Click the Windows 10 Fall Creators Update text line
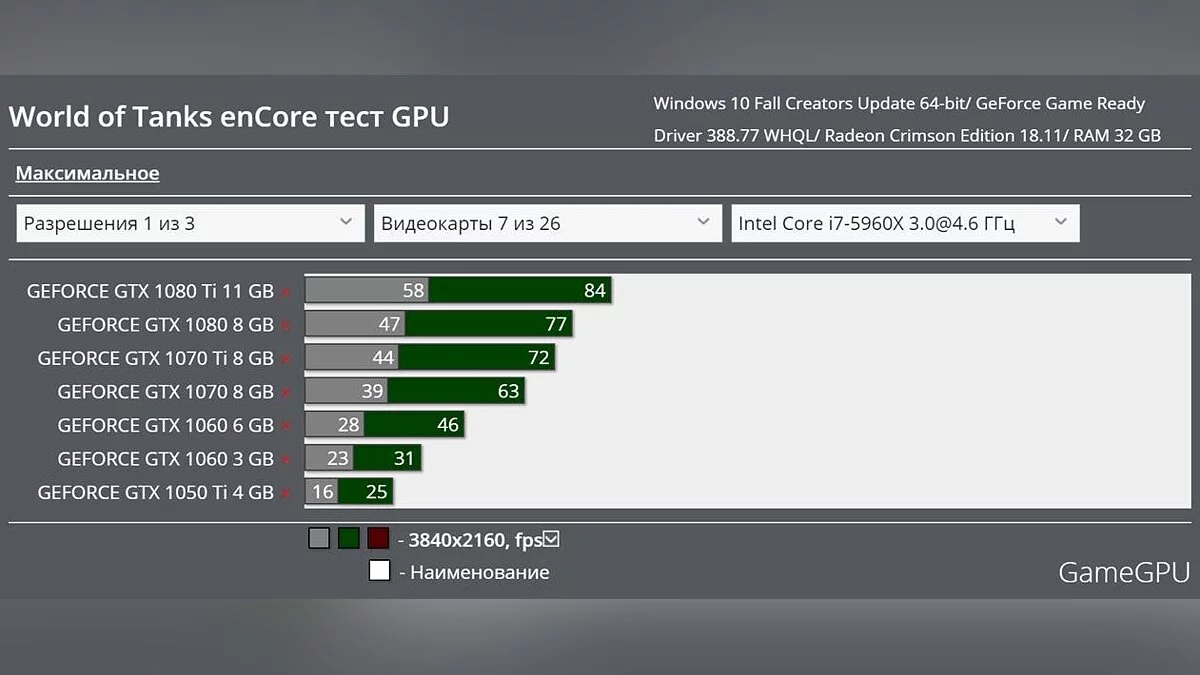This screenshot has width=1200, height=675. tap(899, 103)
